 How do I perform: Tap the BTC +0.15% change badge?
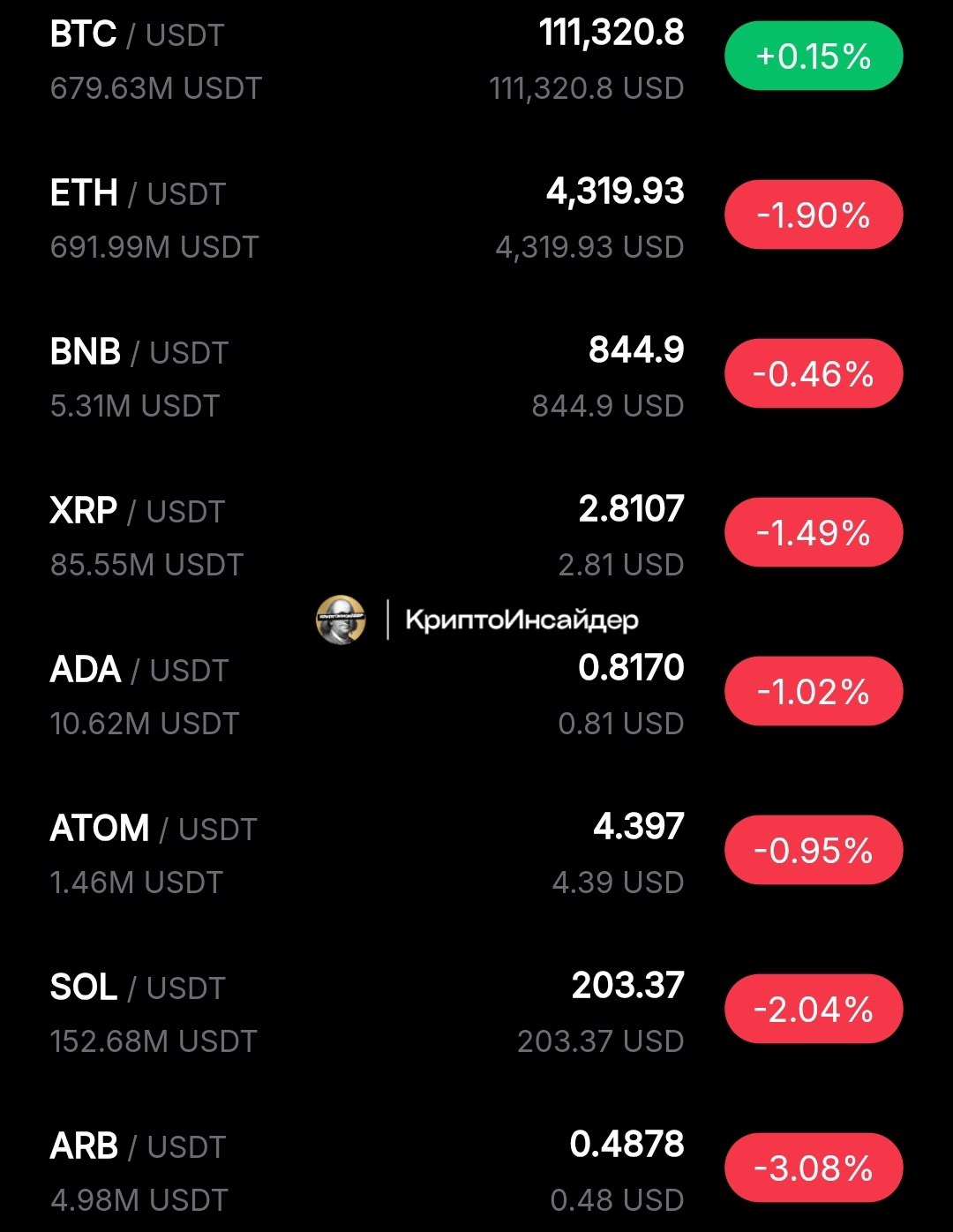(814, 56)
